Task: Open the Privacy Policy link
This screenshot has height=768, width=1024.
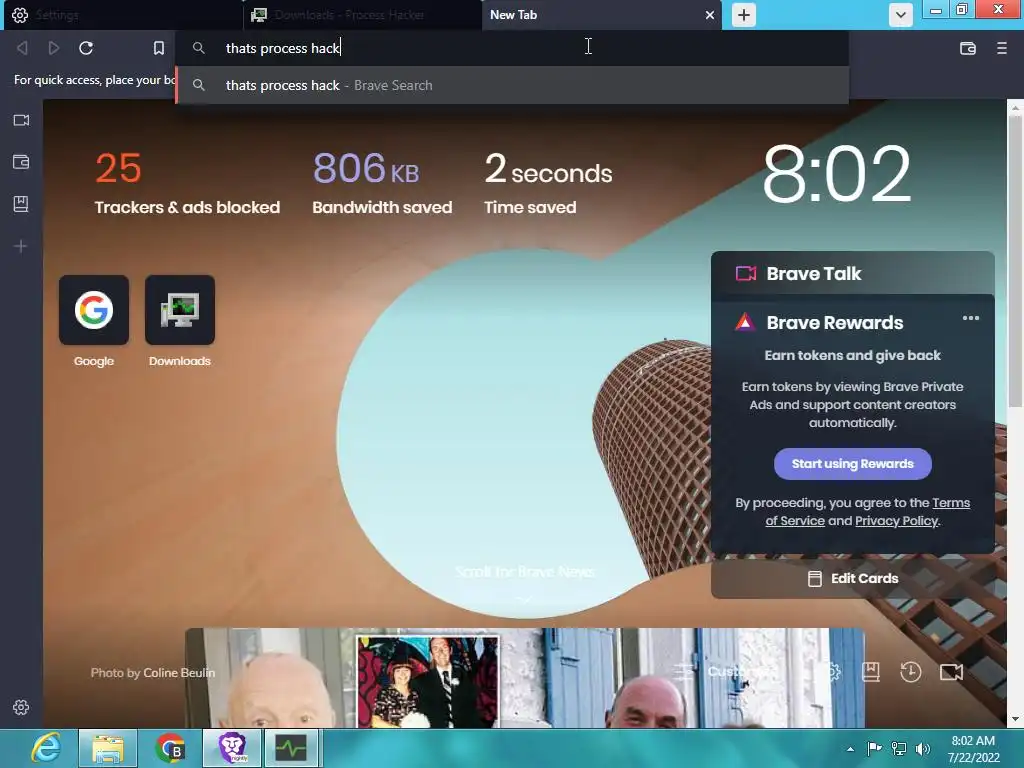Action: [x=896, y=520]
